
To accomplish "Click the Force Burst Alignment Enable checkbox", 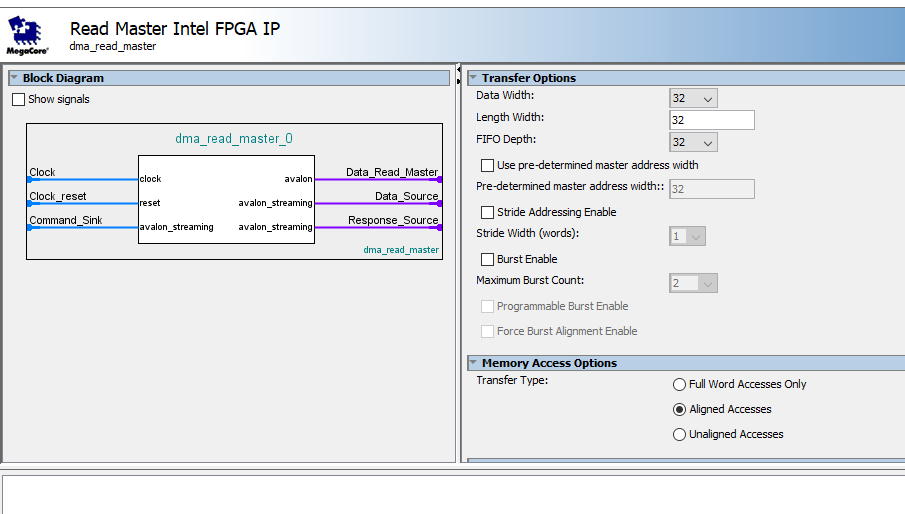I will [487, 331].
